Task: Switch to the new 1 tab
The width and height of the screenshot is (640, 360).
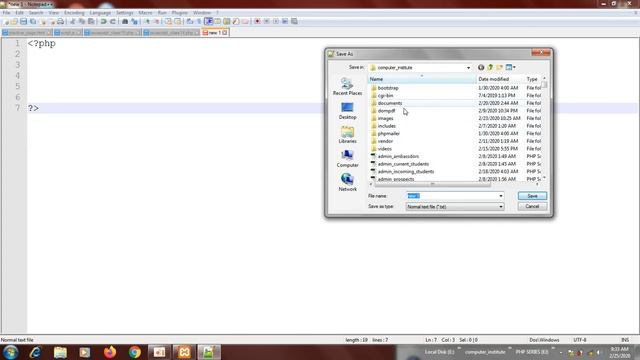Action: (215, 32)
